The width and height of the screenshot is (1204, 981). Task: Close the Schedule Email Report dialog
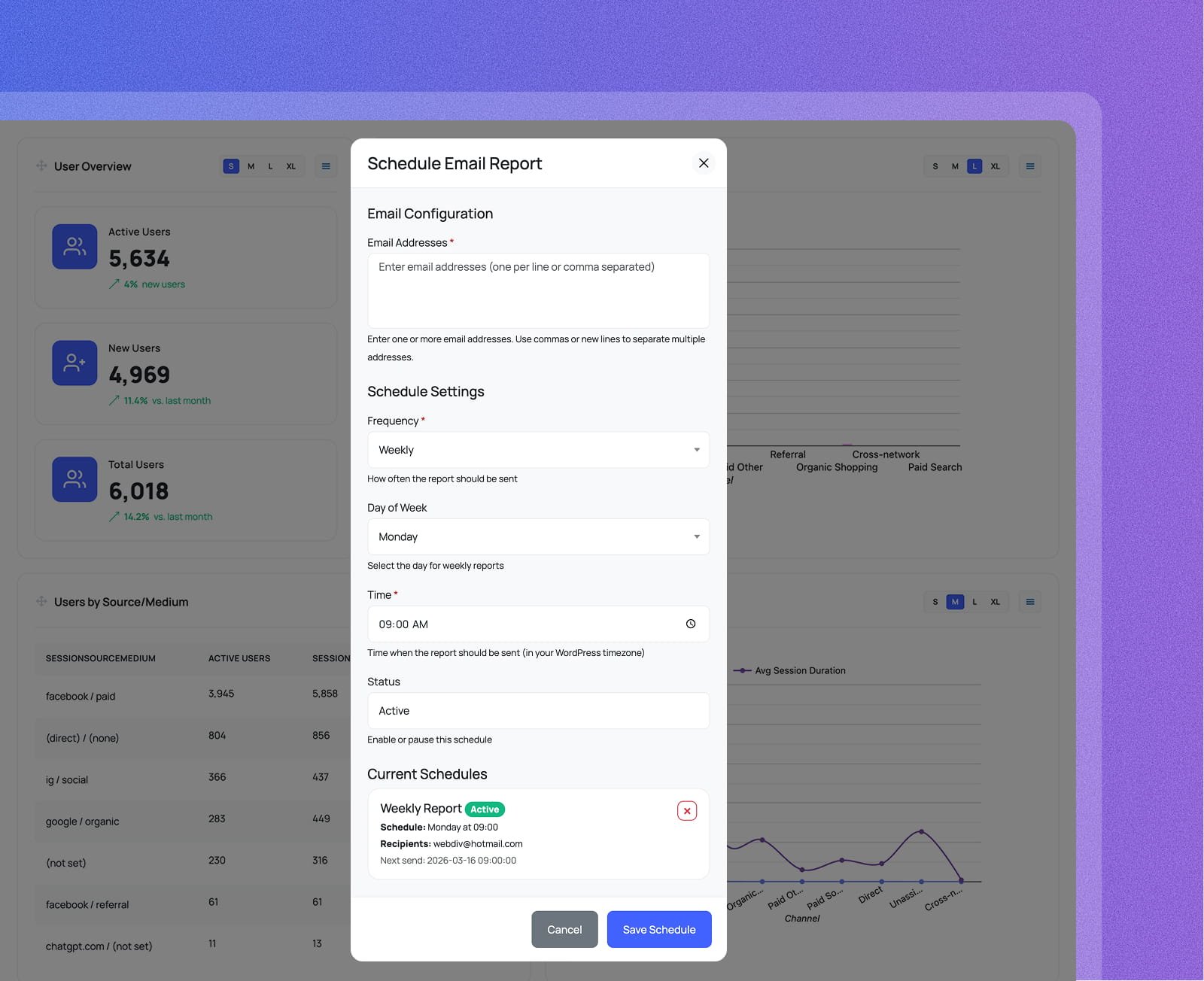[x=703, y=162]
